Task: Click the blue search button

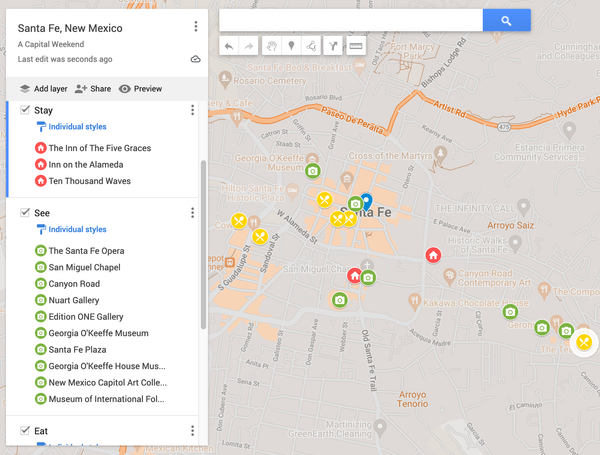Action: coord(507,20)
